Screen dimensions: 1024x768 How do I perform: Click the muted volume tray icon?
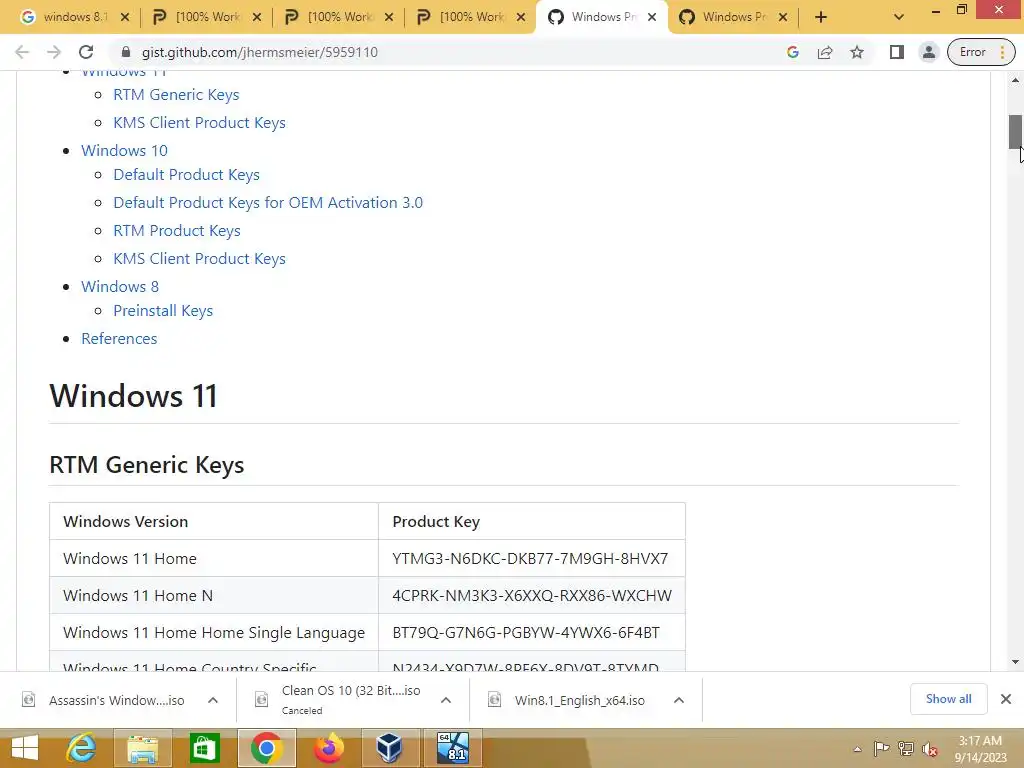[x=930, y=748]
